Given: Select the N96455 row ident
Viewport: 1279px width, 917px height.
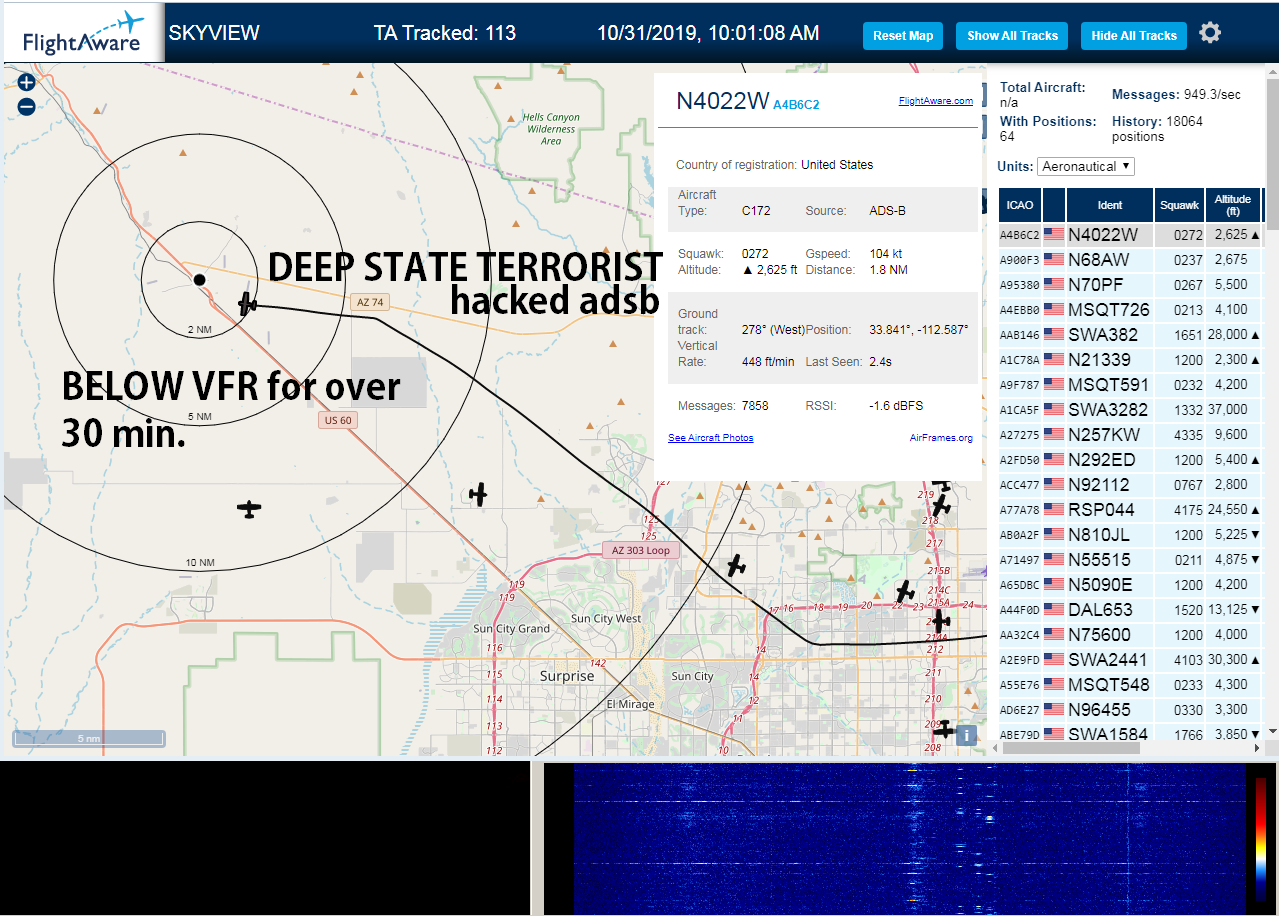Looking at the screenshot, I should pyautogui.click(x=1100, y=710).
